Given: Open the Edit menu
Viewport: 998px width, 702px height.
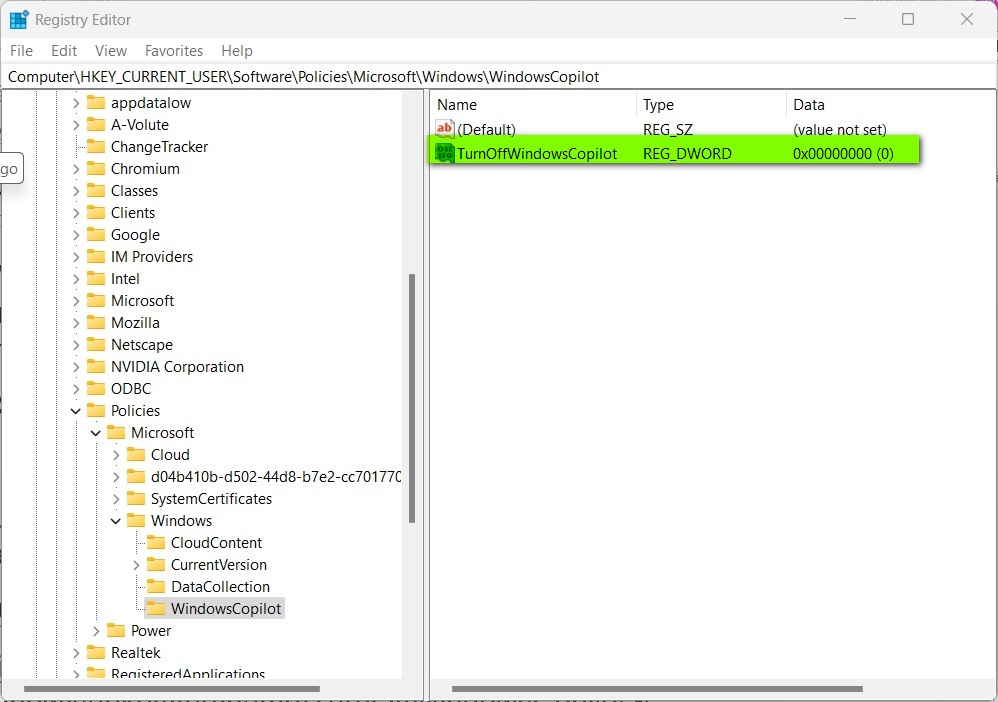Looking at the screenshot, I should point(64,50).
